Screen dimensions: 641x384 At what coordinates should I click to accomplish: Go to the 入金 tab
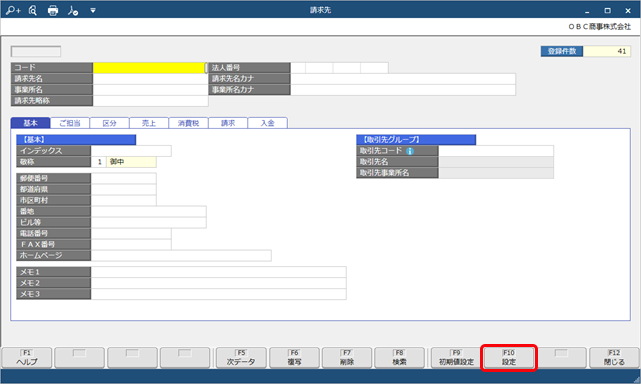[x=268, y=123]
